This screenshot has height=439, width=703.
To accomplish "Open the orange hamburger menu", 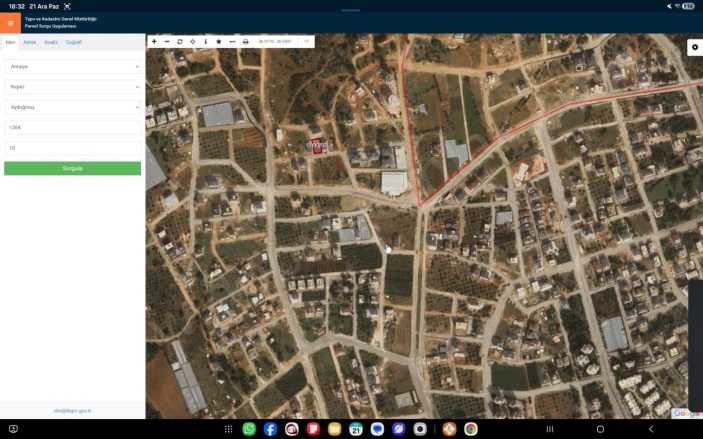I will click(10, 23).
